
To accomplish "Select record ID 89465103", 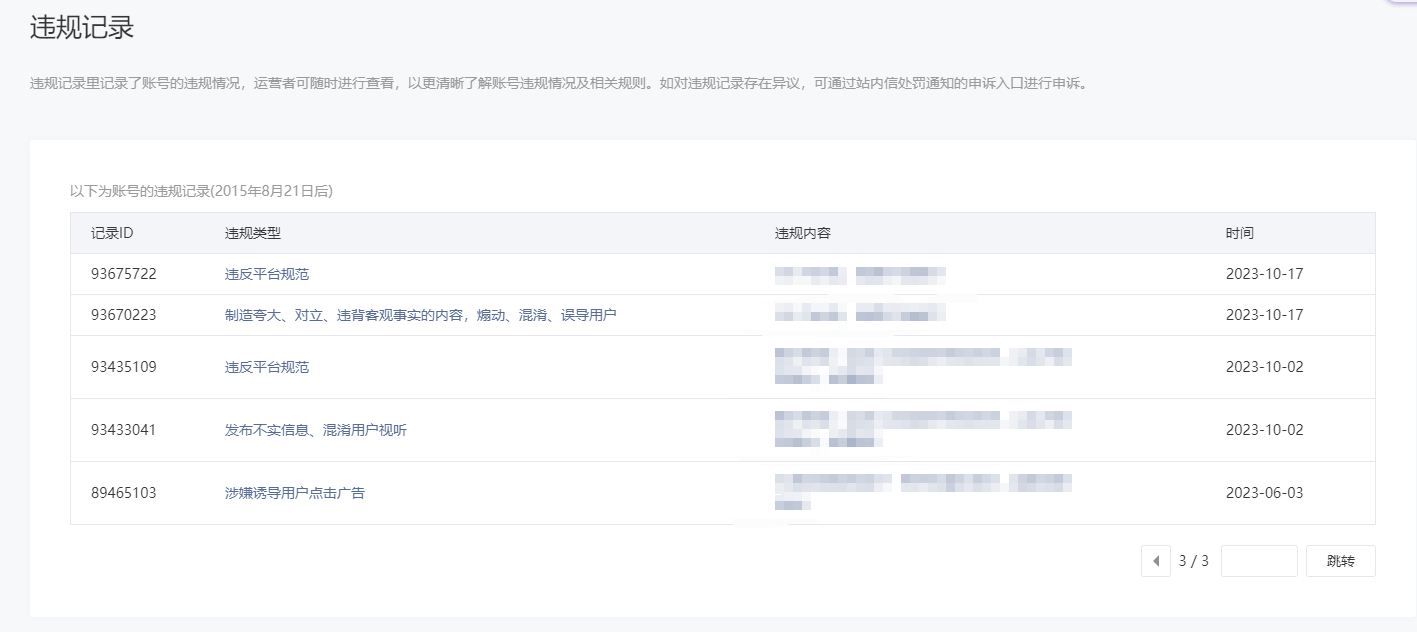I will coord(123,493).
